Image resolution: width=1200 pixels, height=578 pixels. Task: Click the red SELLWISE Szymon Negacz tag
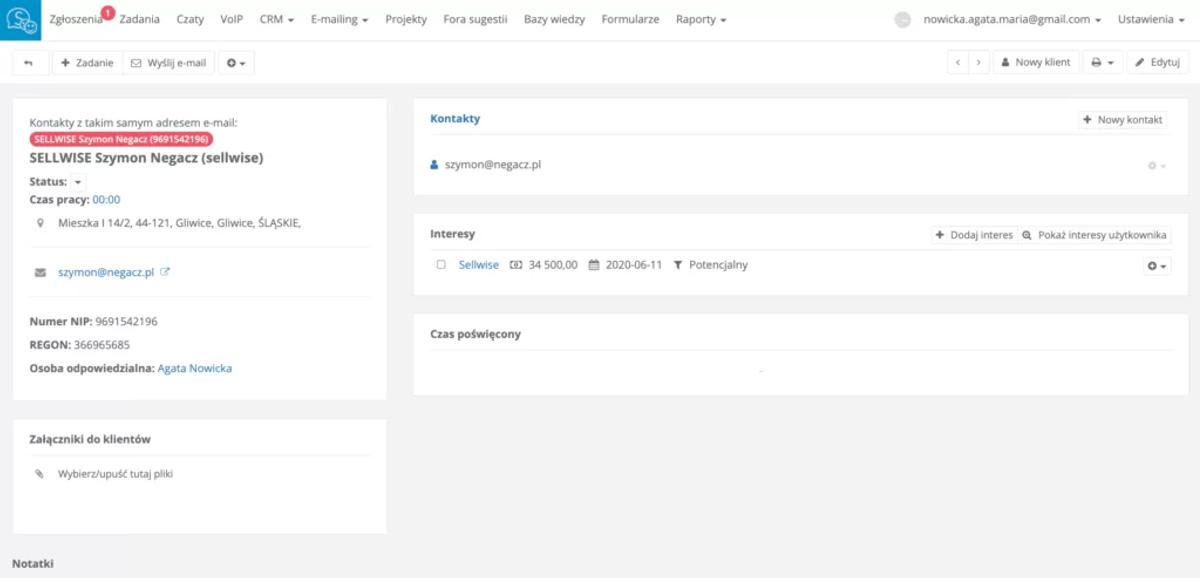[x=121, y=139]
